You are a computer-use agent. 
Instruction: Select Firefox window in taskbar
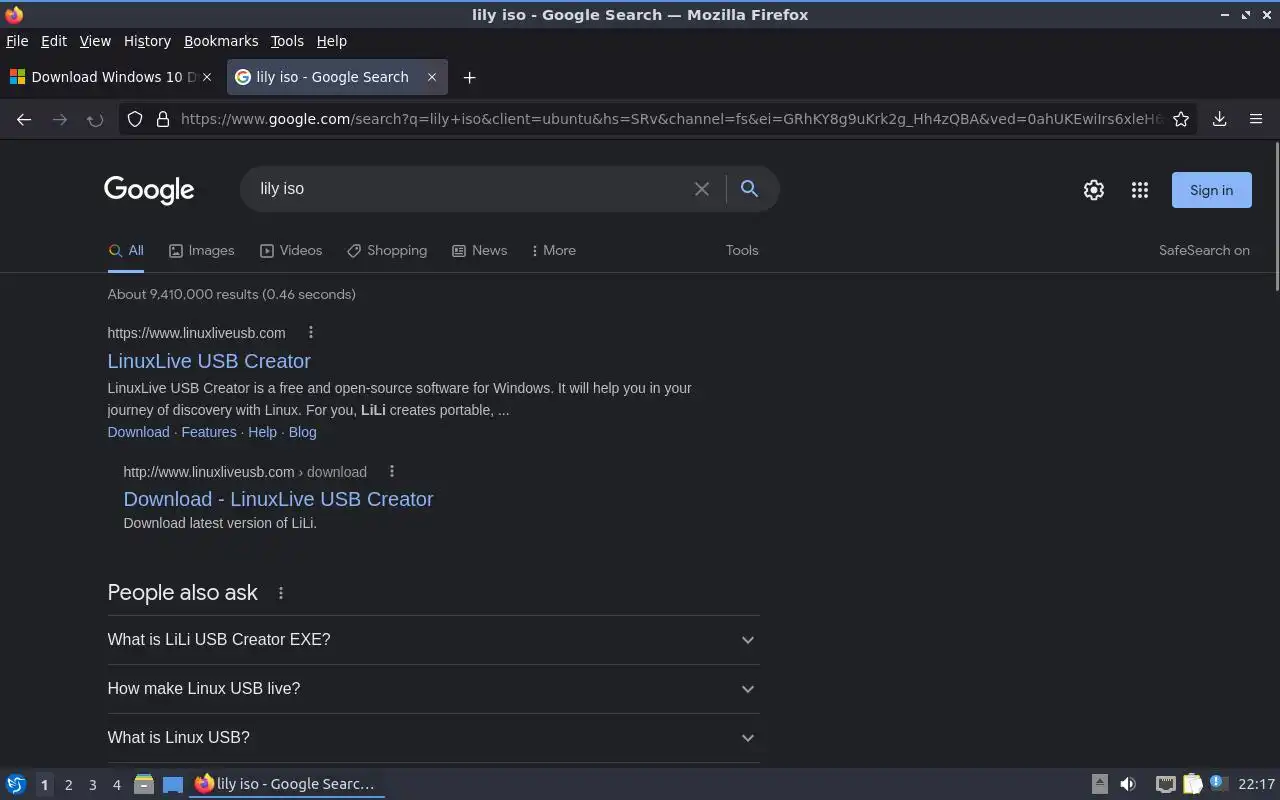287,784
